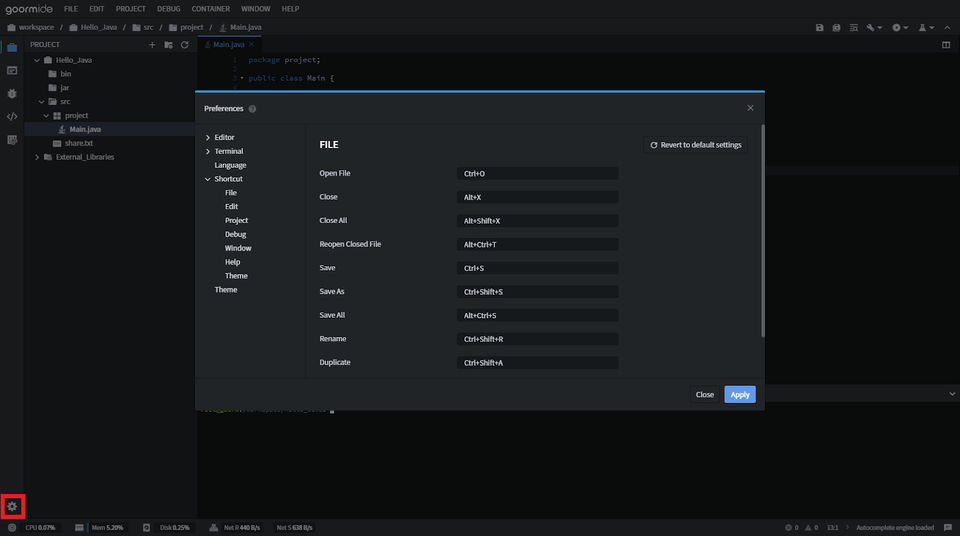This screenshot has height=536, width=960.
Task: Click the Preferences dialog vertical scrollbar
Action: (x=762, y=232)
